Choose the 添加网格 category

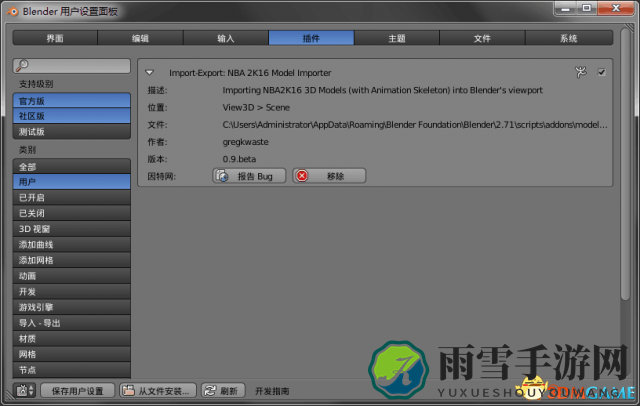72,260
